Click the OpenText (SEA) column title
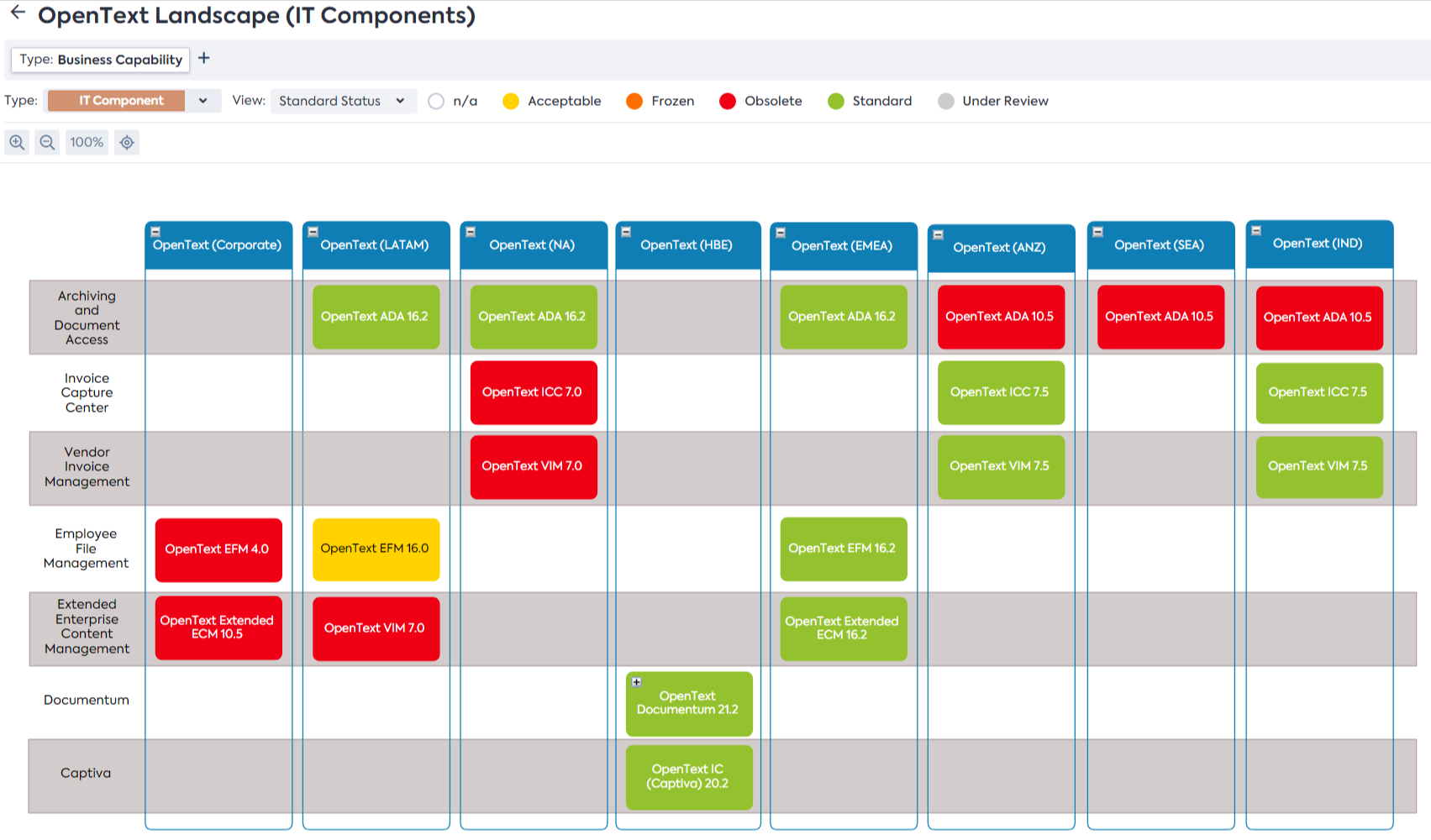1431x840 pixels. 1159,245
